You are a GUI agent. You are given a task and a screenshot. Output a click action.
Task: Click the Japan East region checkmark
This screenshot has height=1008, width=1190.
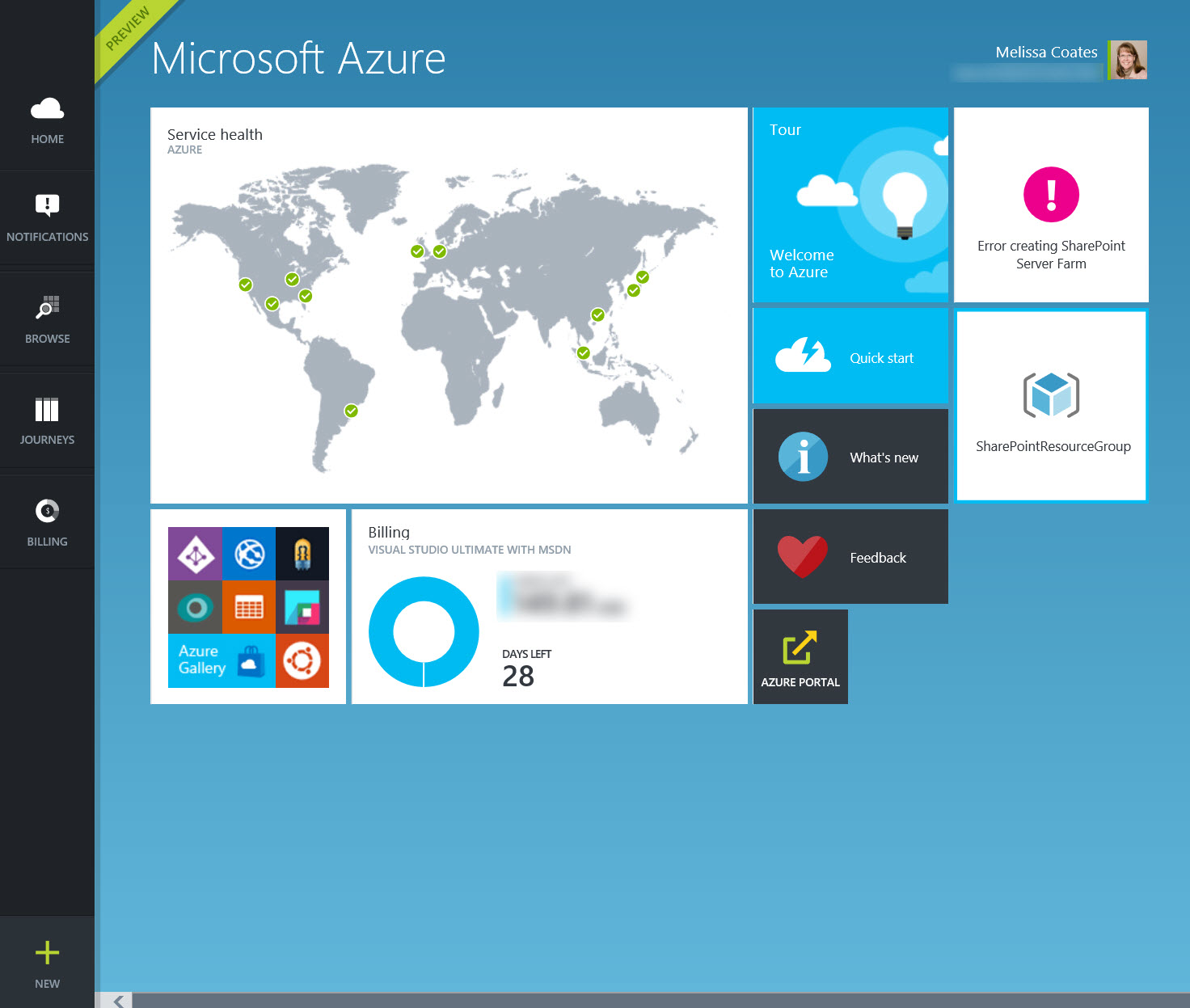(643, 277)
